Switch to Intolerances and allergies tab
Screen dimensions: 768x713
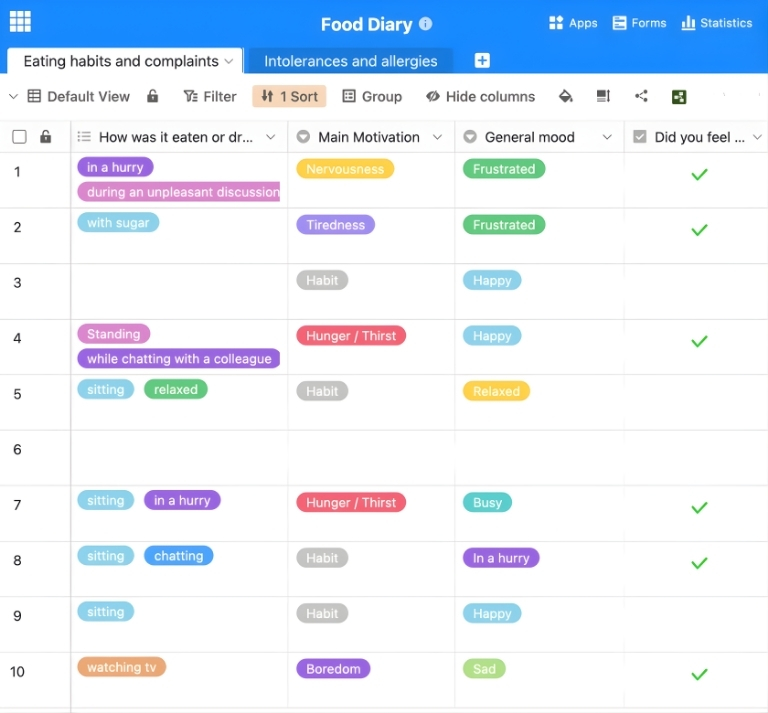click(x=350, y=61)
